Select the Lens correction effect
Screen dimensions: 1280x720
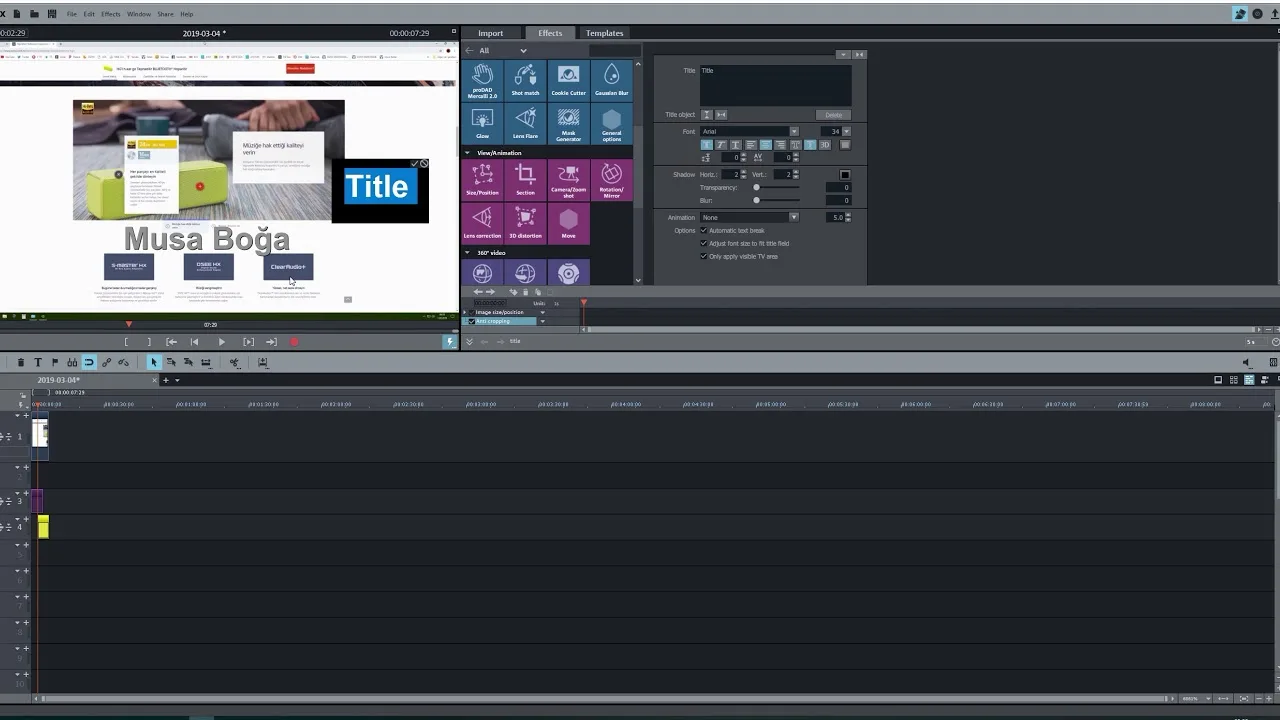(x=482, y=223)
